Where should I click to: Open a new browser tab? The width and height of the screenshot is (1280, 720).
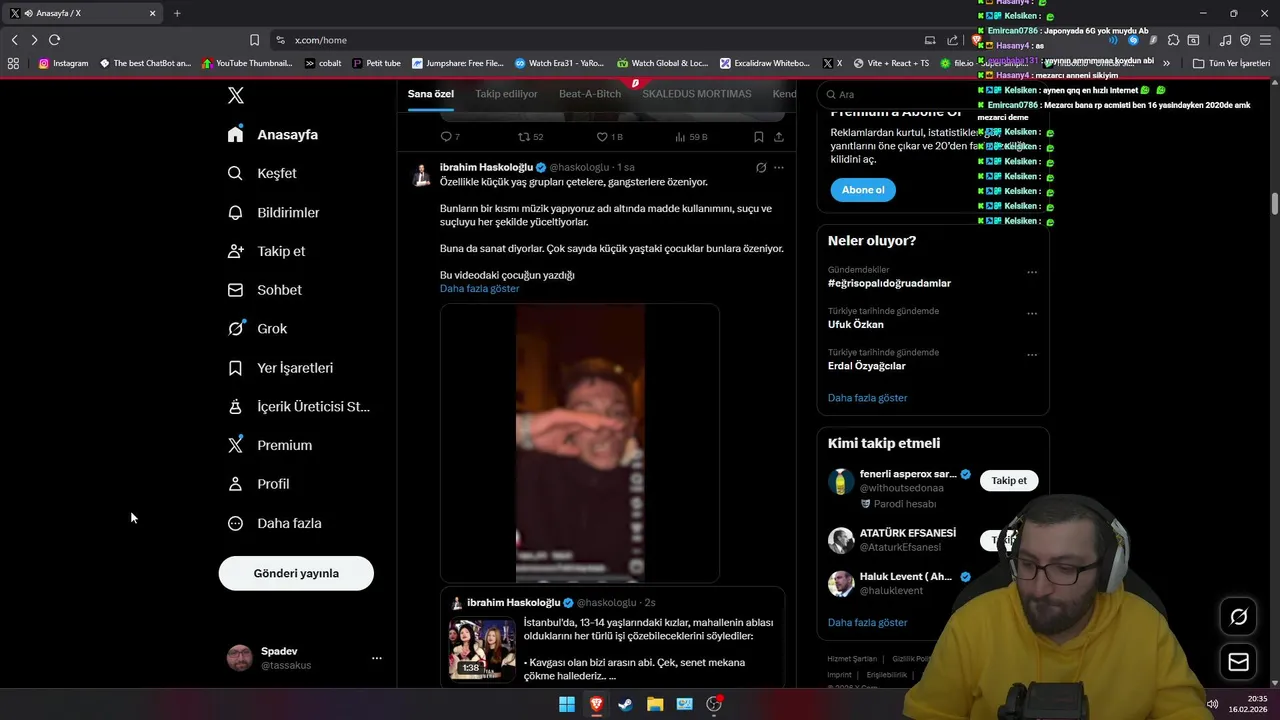(177, 13)
